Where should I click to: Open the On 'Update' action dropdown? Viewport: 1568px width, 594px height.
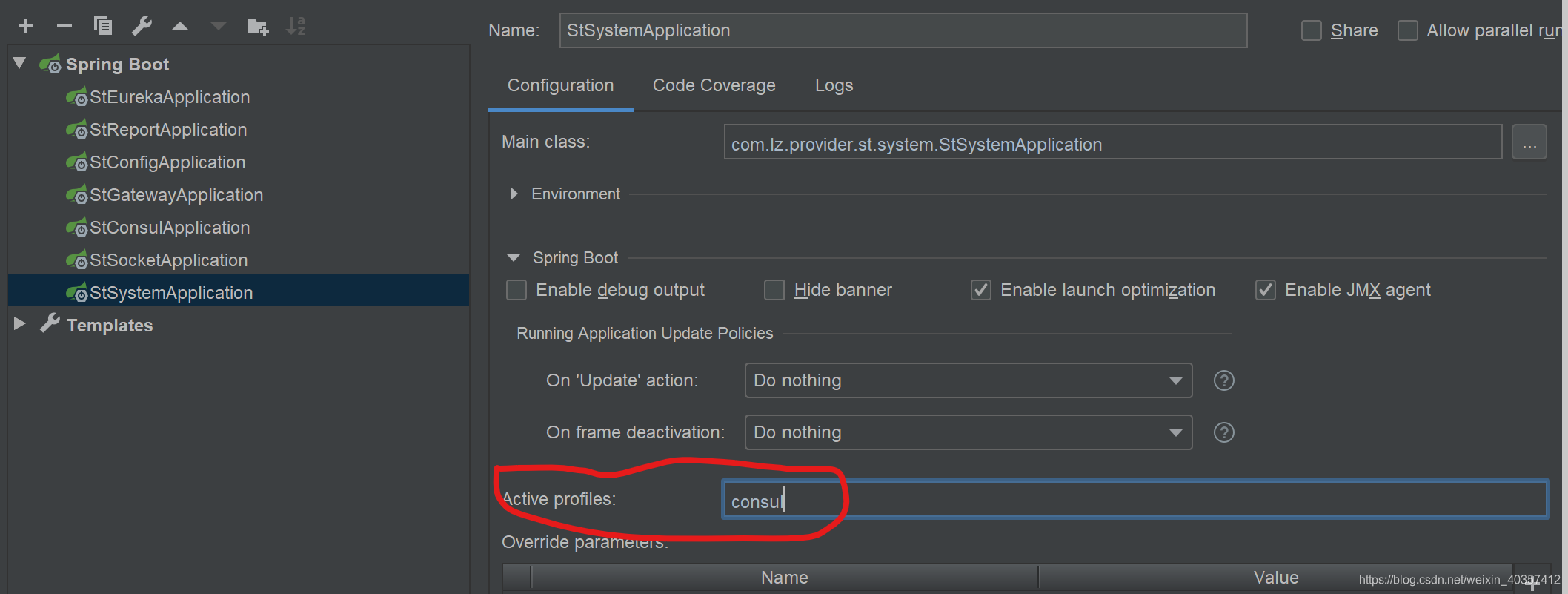(x=969, y=380)
